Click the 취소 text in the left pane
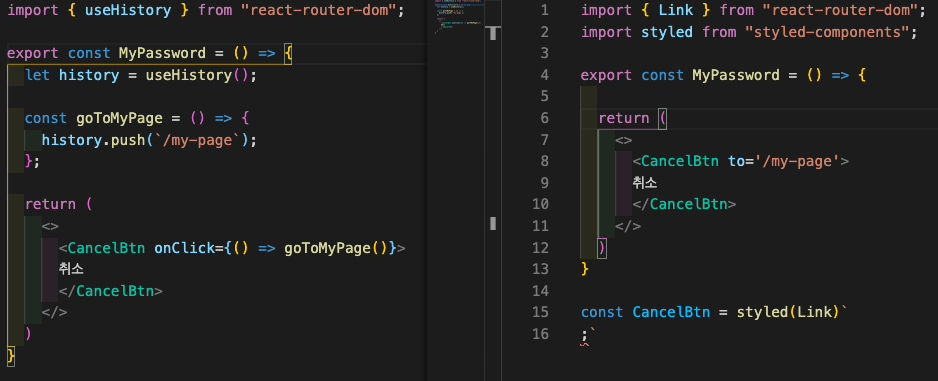 pos(71,269)
